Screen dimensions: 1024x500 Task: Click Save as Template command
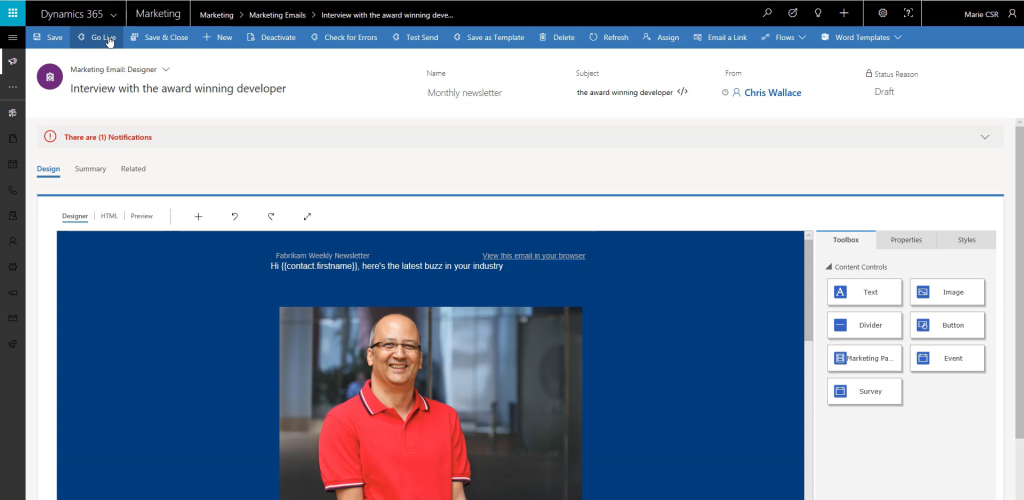click(489, 37)
